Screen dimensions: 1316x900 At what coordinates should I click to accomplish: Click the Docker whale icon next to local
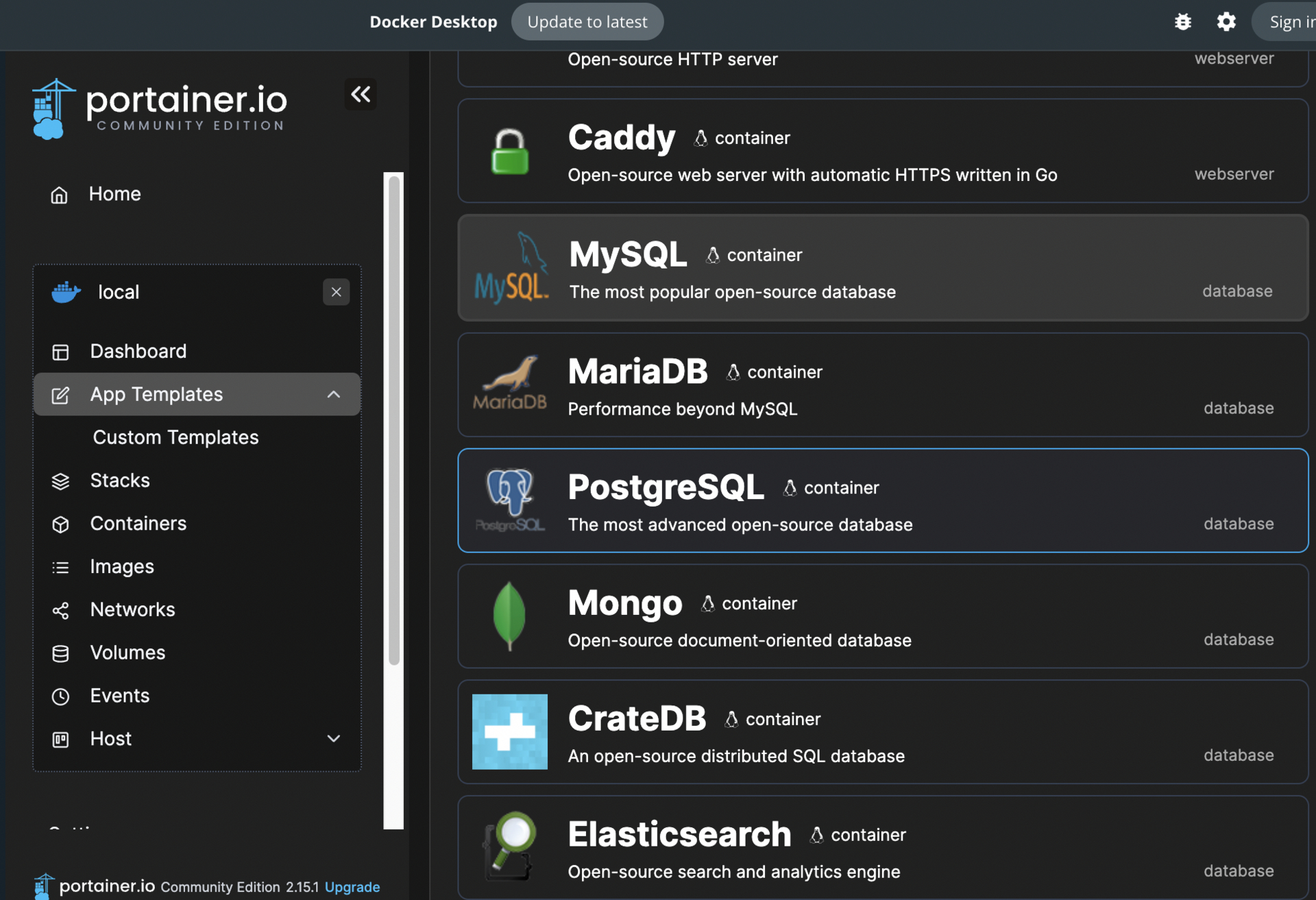(x=66, y=292)
